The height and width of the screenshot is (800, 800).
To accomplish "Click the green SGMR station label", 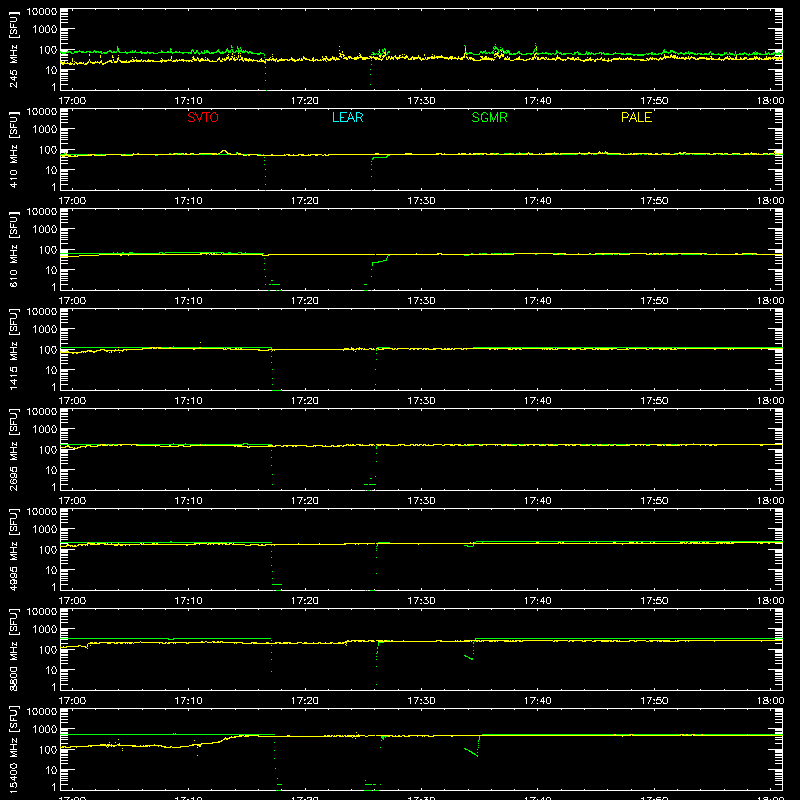I will tap(489, 117).
